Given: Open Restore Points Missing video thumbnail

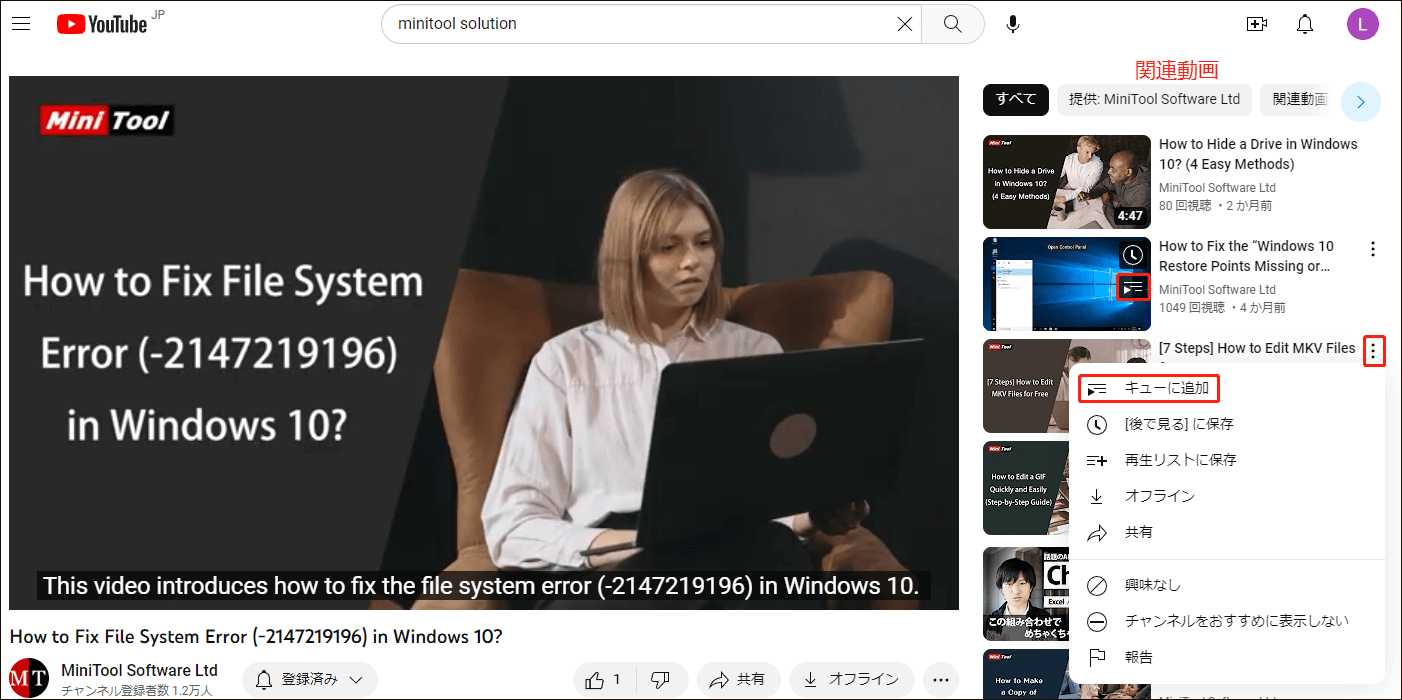Looking at the screenshot, I should pyautogui.click(x=1067, y=284).
